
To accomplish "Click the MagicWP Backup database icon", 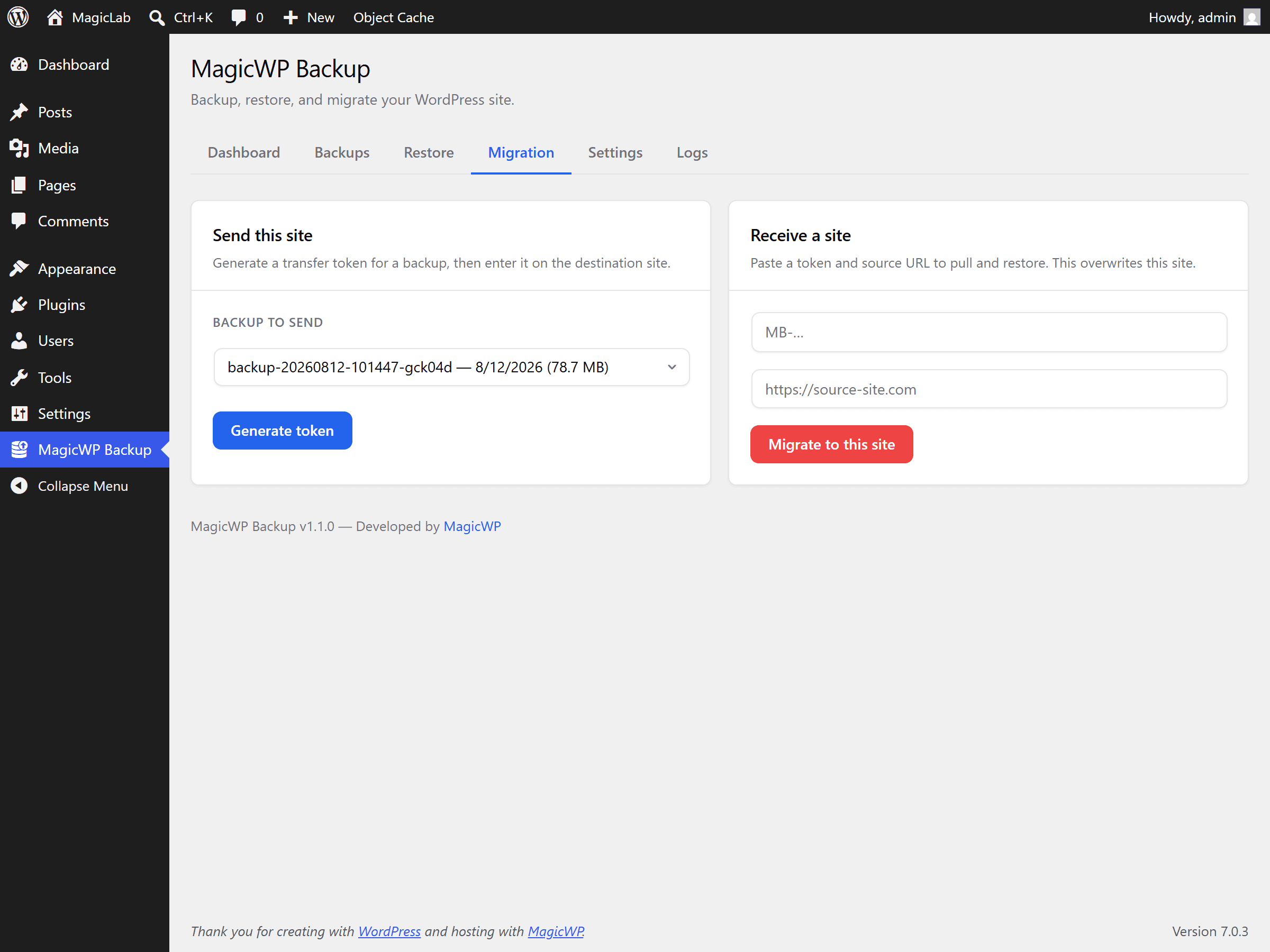I will (19, 450).
